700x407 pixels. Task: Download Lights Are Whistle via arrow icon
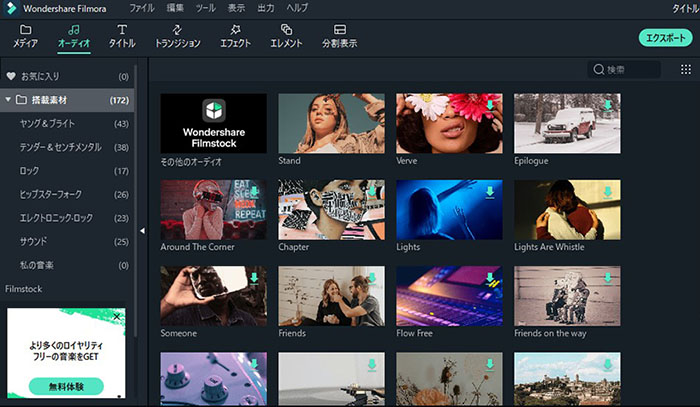608,192
